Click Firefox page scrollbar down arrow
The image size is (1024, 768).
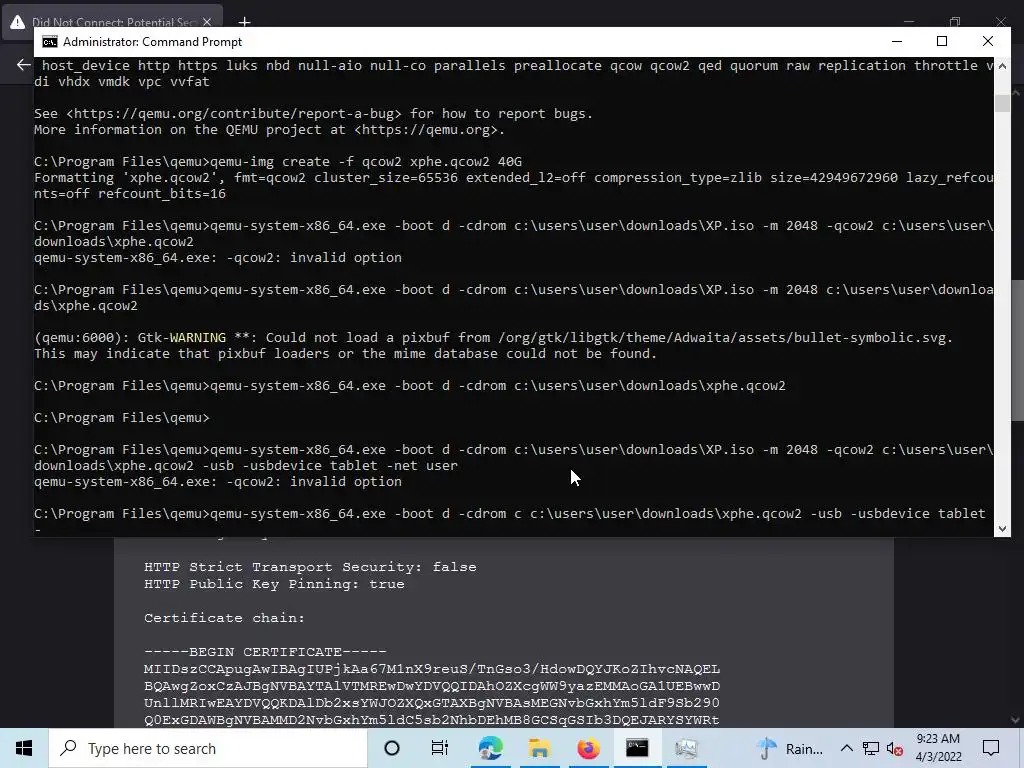click(1016, 720)
